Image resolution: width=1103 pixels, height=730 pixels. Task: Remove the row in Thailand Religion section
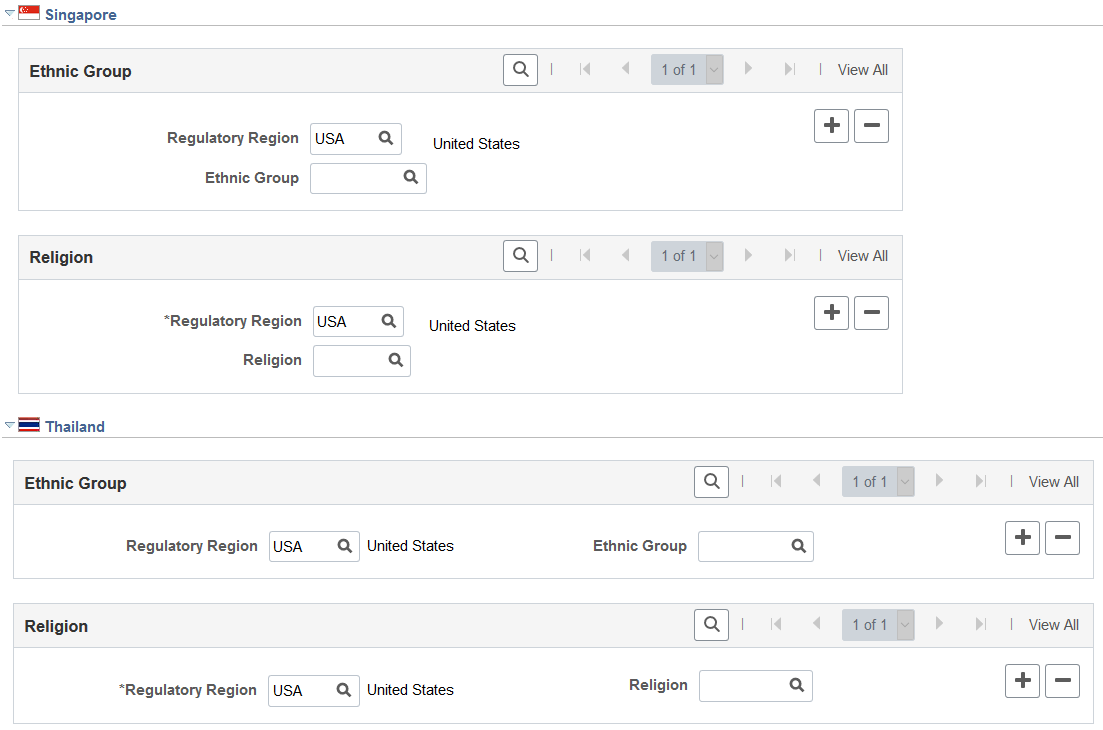(x=1063, y=681)
